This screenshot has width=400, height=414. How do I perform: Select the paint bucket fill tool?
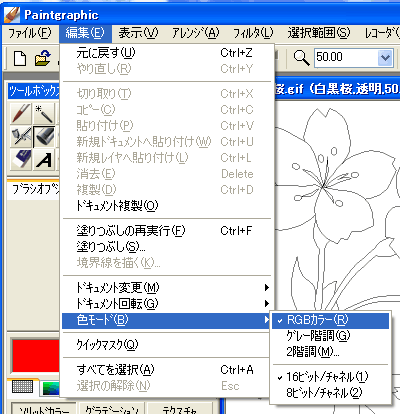point(44,136)
